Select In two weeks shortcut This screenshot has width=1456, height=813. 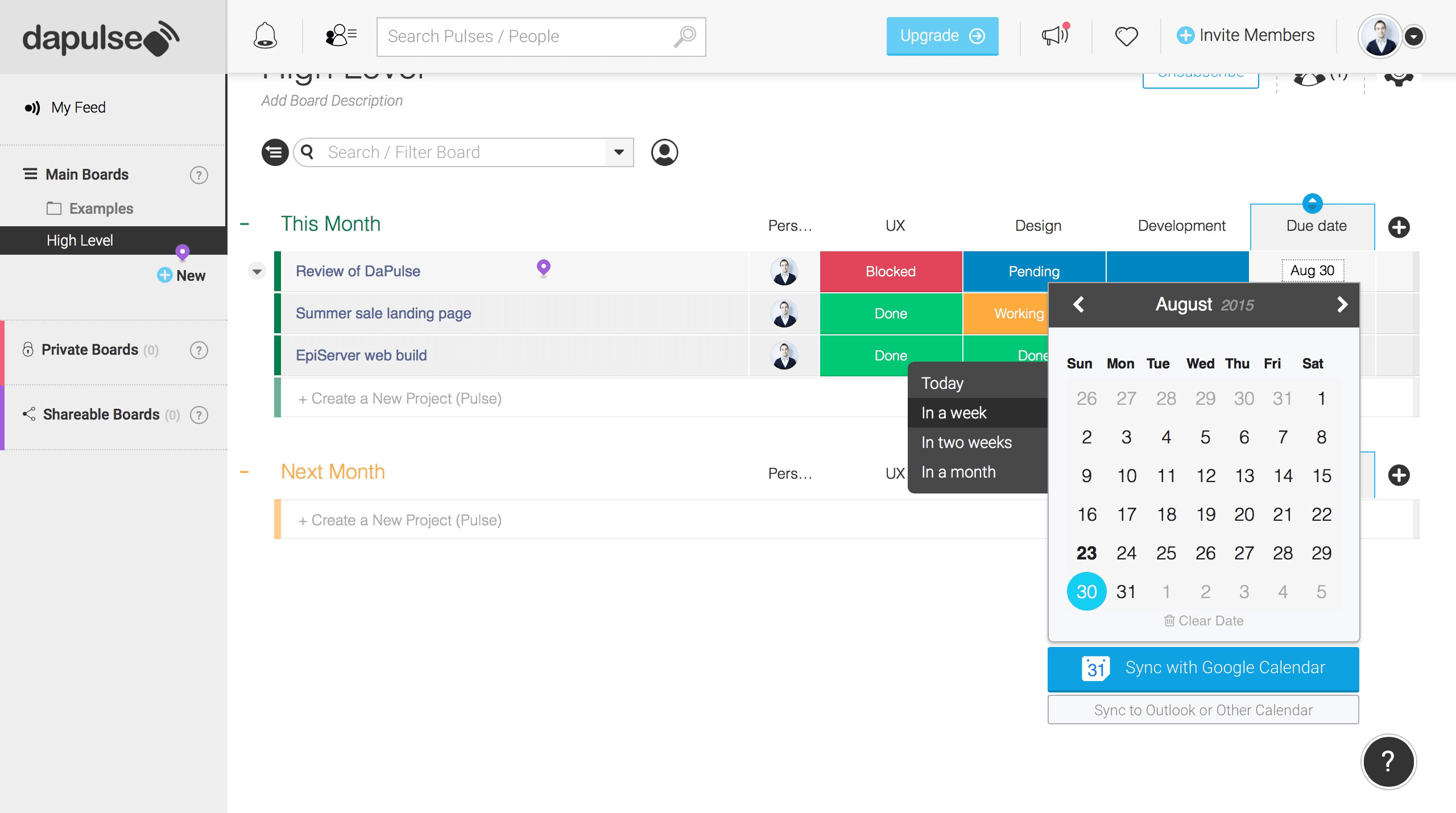pyautogui.click(x=978, y=442)
